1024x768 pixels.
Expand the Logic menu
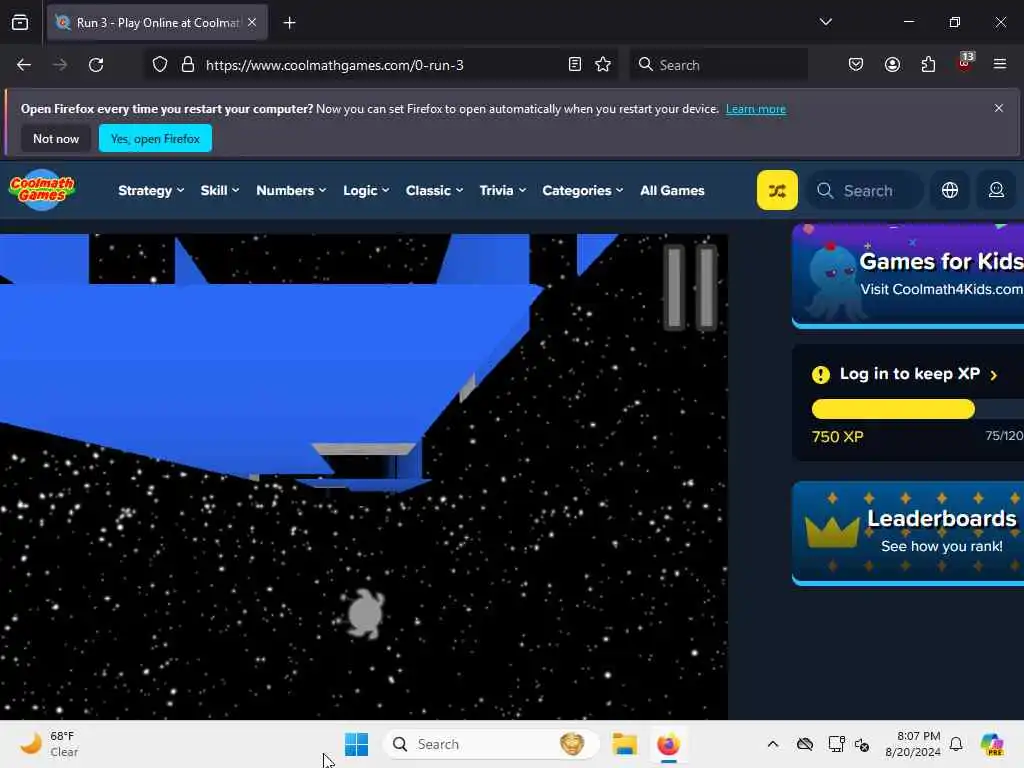coord(366,191)
